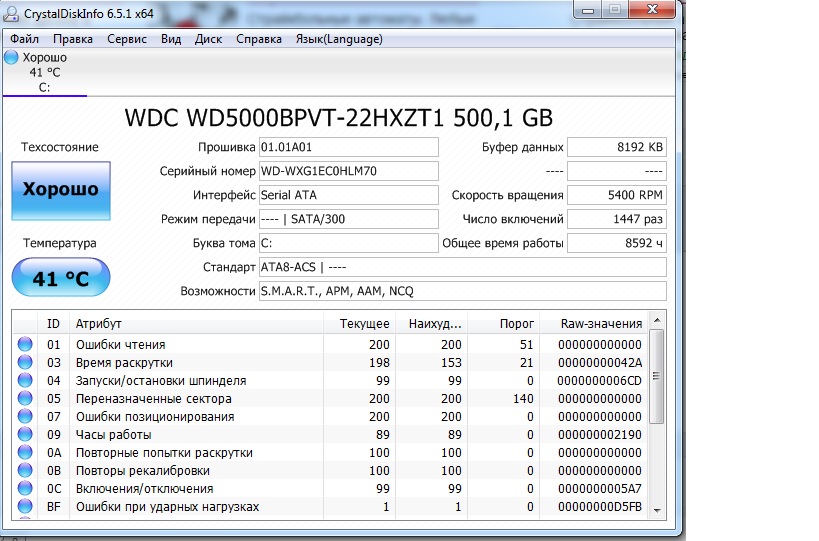Click threshold value 140
This screenshot has height=541, width=819.
coord(523,398)
